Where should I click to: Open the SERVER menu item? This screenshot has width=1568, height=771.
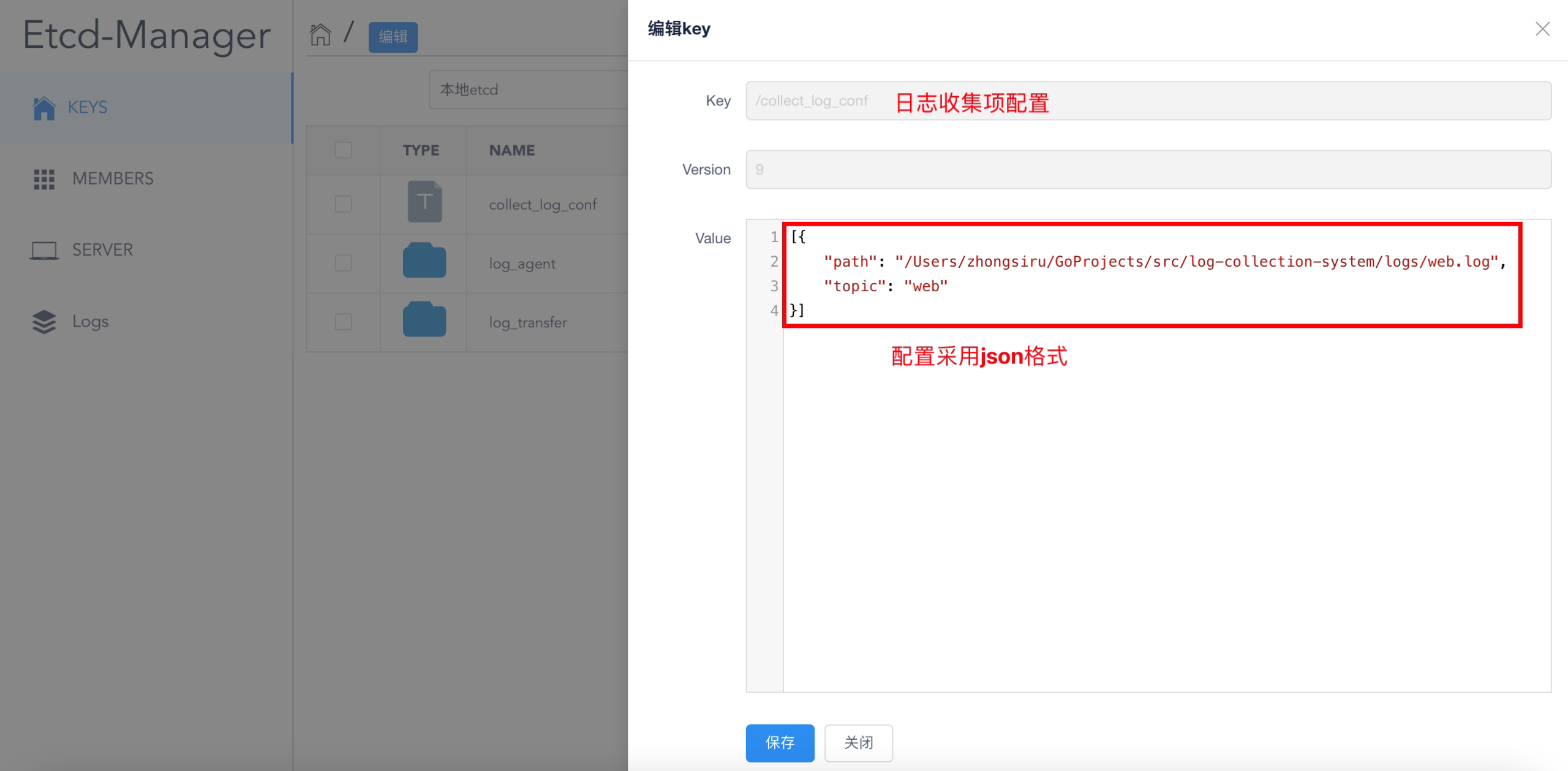click(146, 250)
